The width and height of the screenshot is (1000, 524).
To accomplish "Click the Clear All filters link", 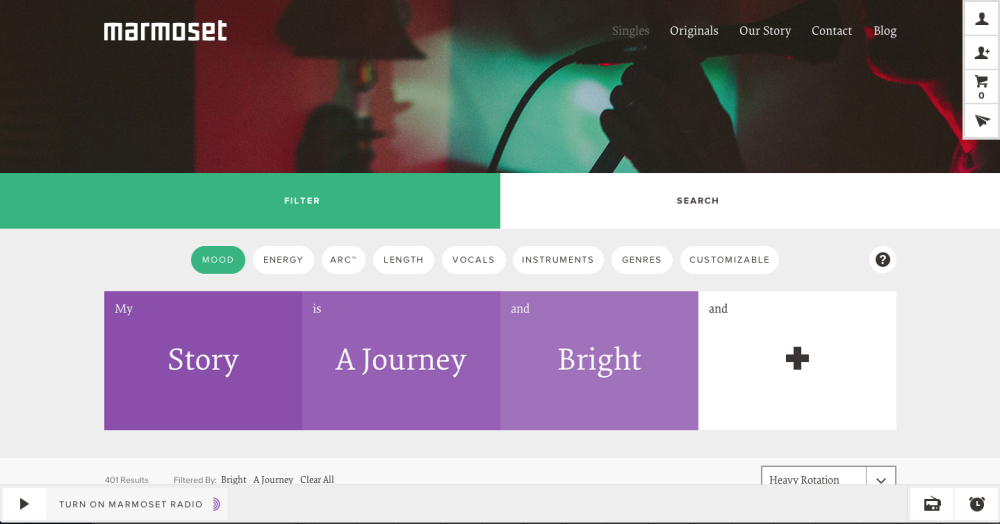I will point(317,480).
